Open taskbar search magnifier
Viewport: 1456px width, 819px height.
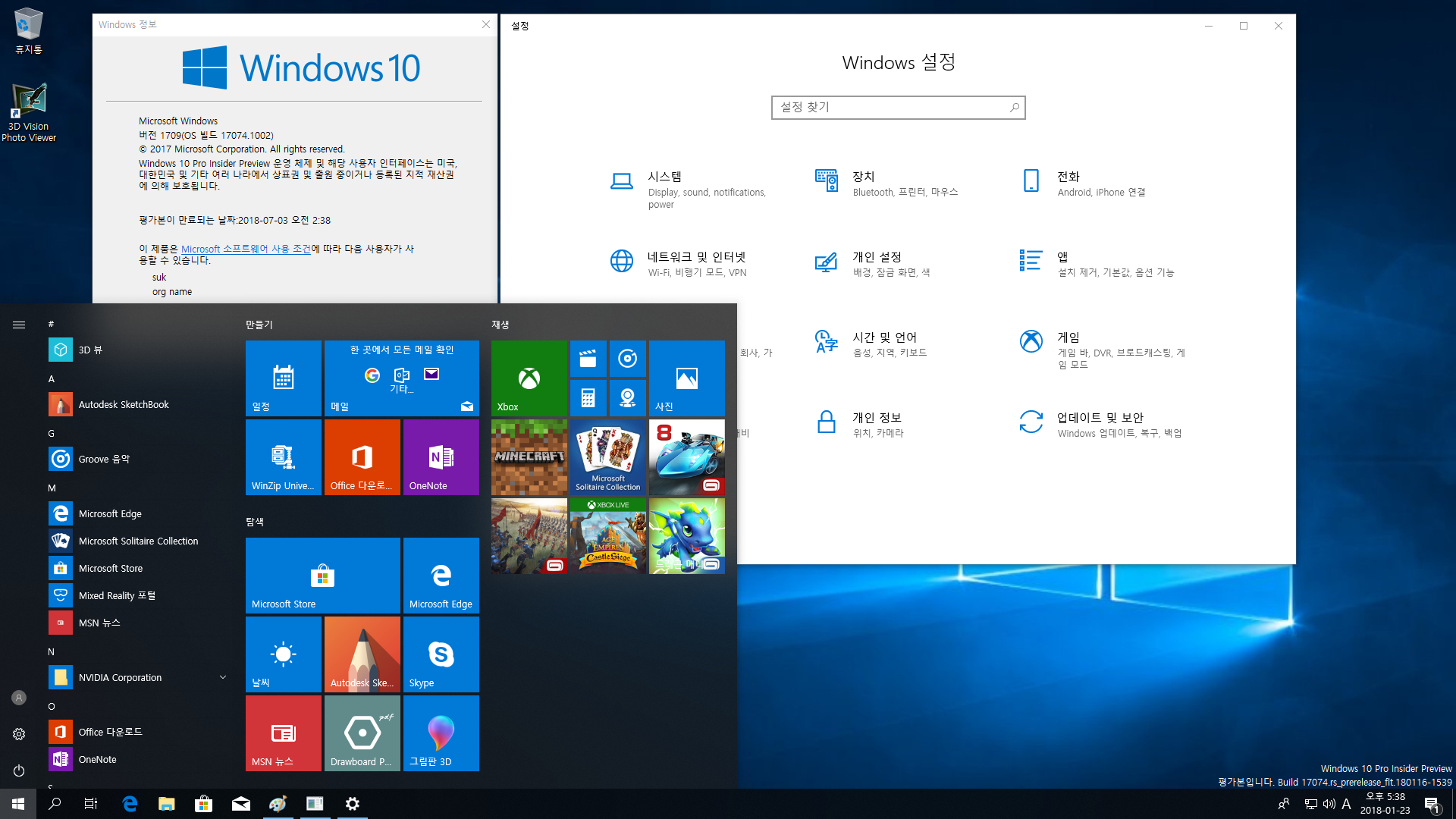coord(55,804)
